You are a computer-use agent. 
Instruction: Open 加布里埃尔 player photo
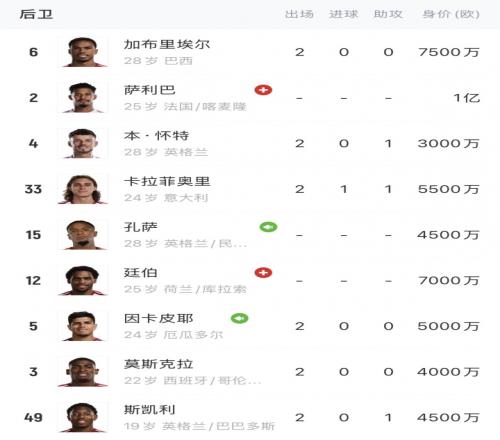[83, 52]
